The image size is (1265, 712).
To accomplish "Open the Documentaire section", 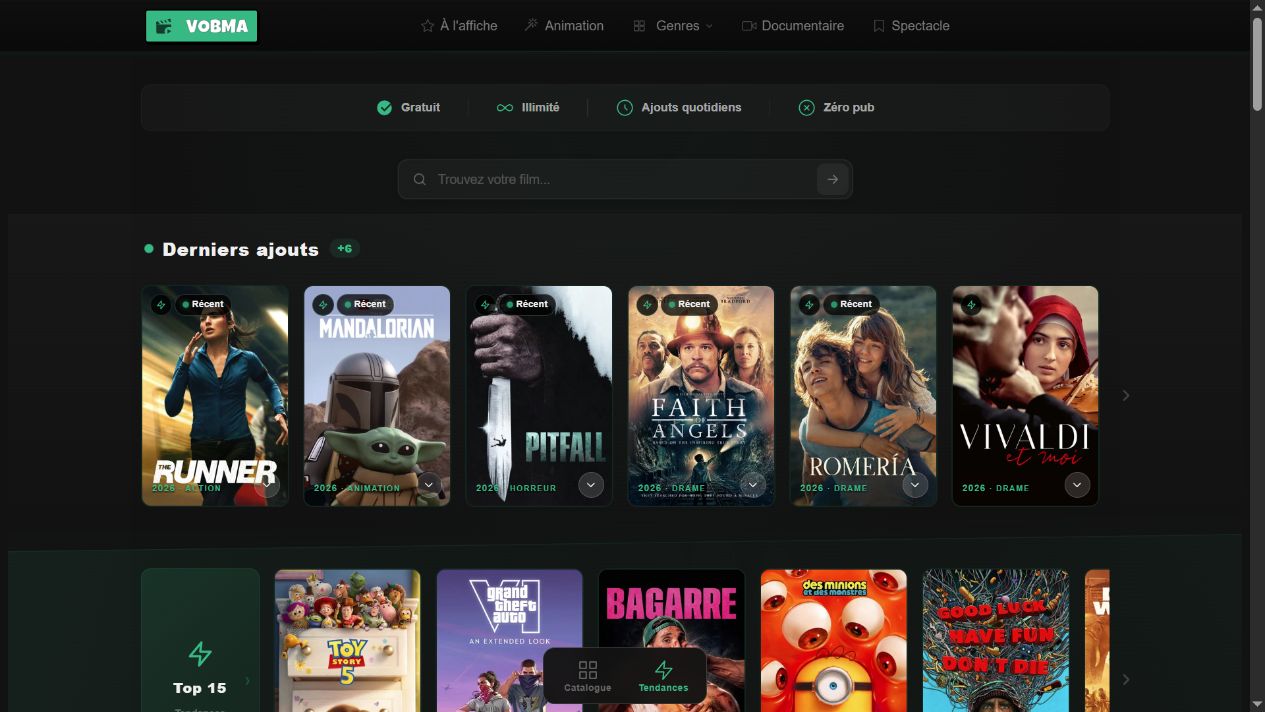I will pos(793,26).
